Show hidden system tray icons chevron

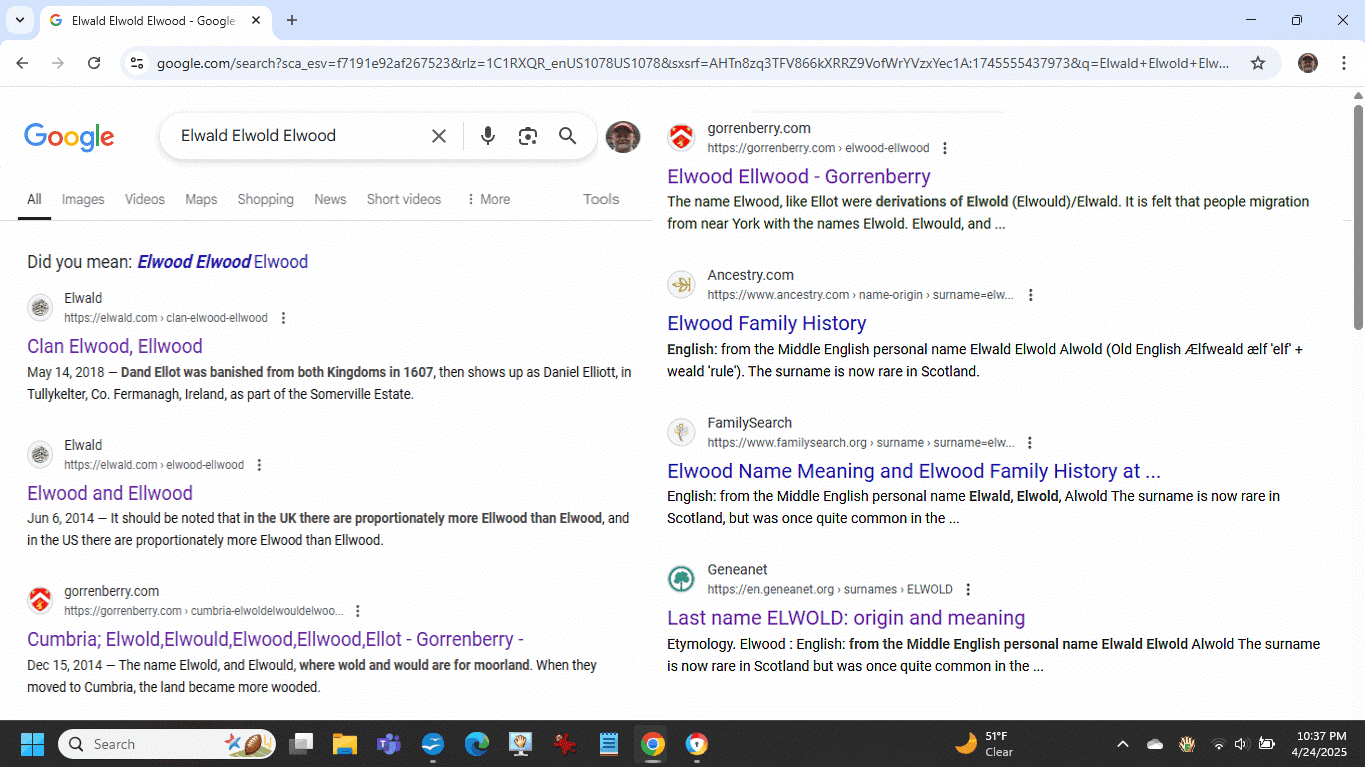tap(1122, 744)
